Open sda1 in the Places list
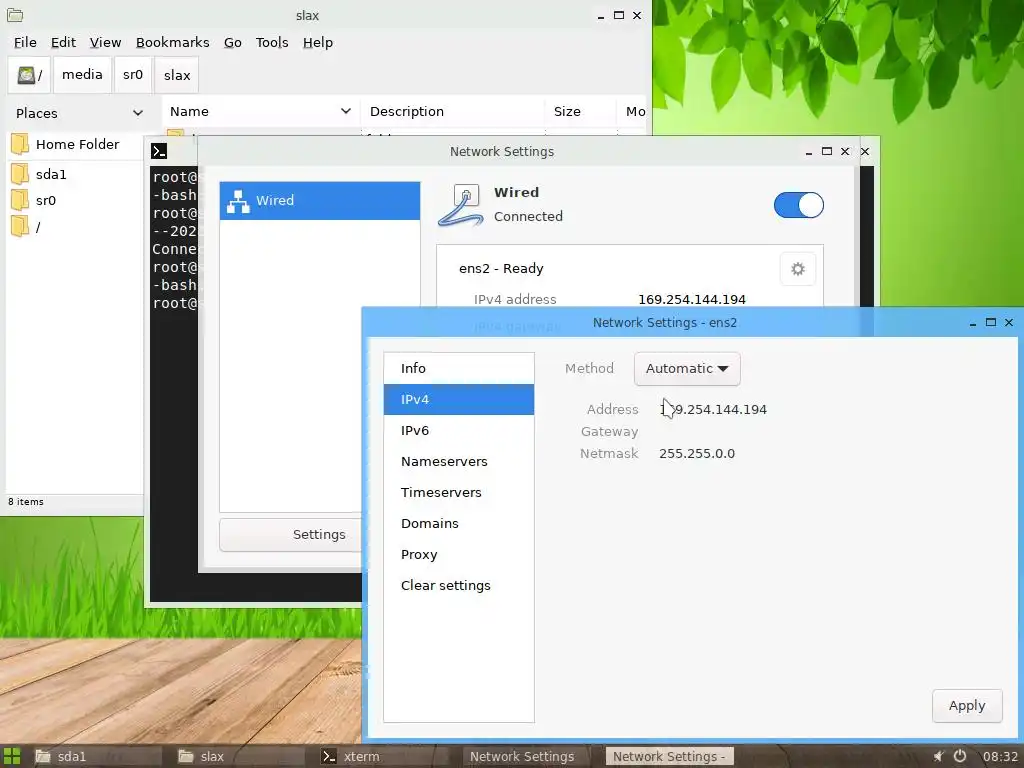The width and height of the screenshot is (1024, 768). (51, 174)
